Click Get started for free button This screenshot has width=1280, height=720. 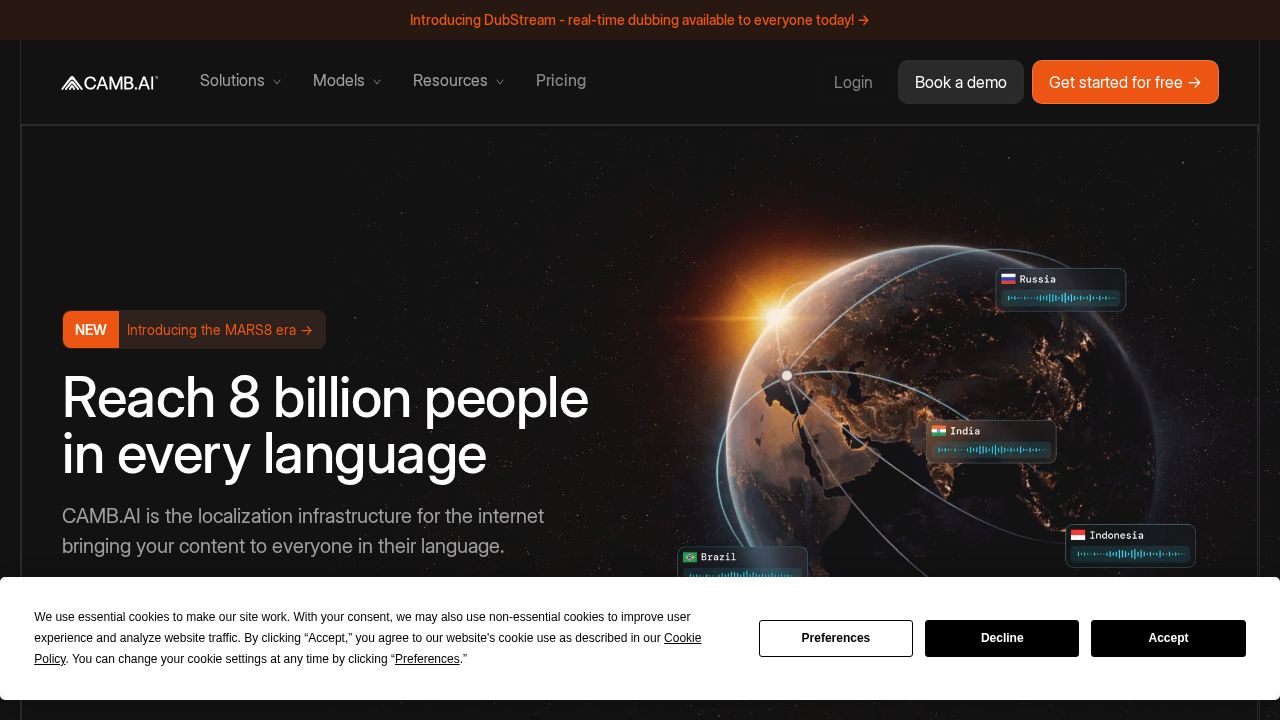1125,82
